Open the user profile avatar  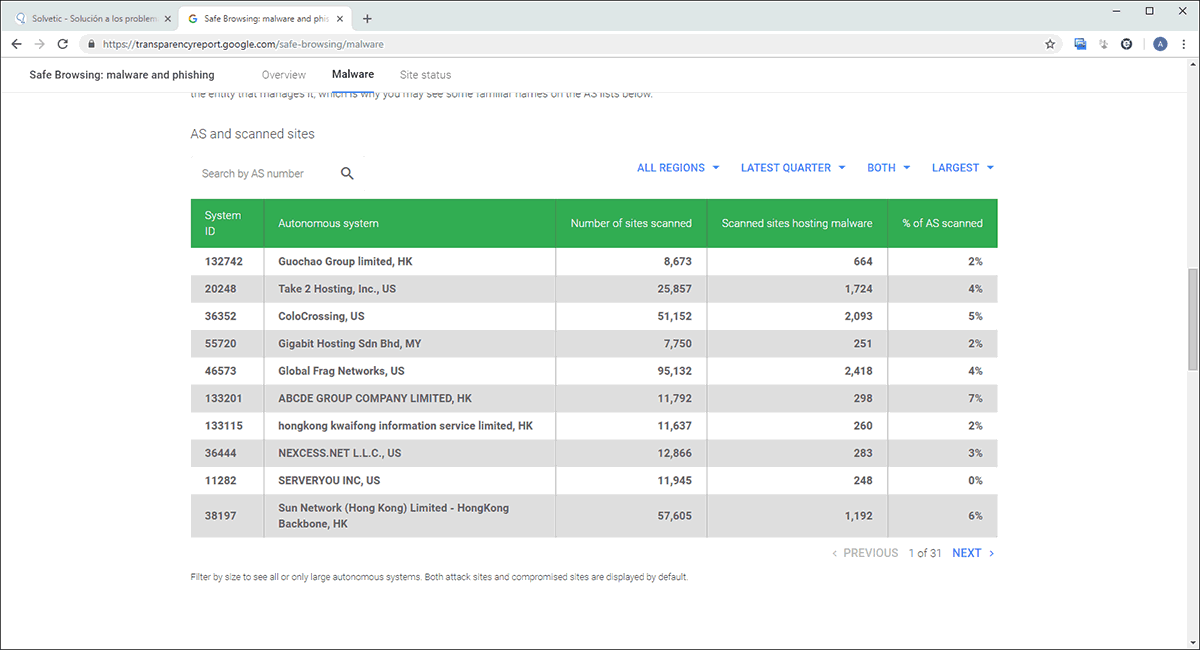point(1160,44)
